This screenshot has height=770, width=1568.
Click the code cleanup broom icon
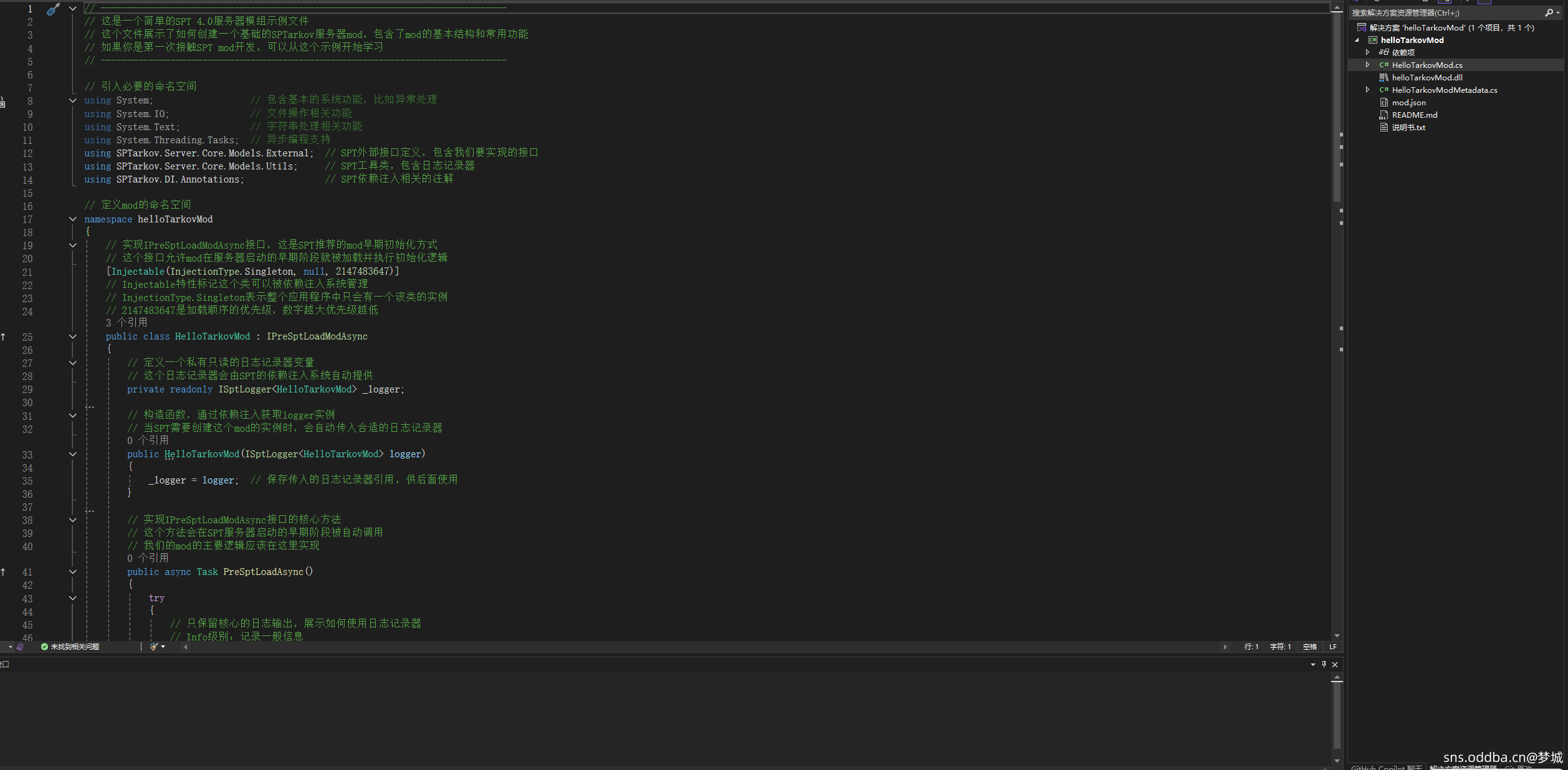click(x=154, y=647)
